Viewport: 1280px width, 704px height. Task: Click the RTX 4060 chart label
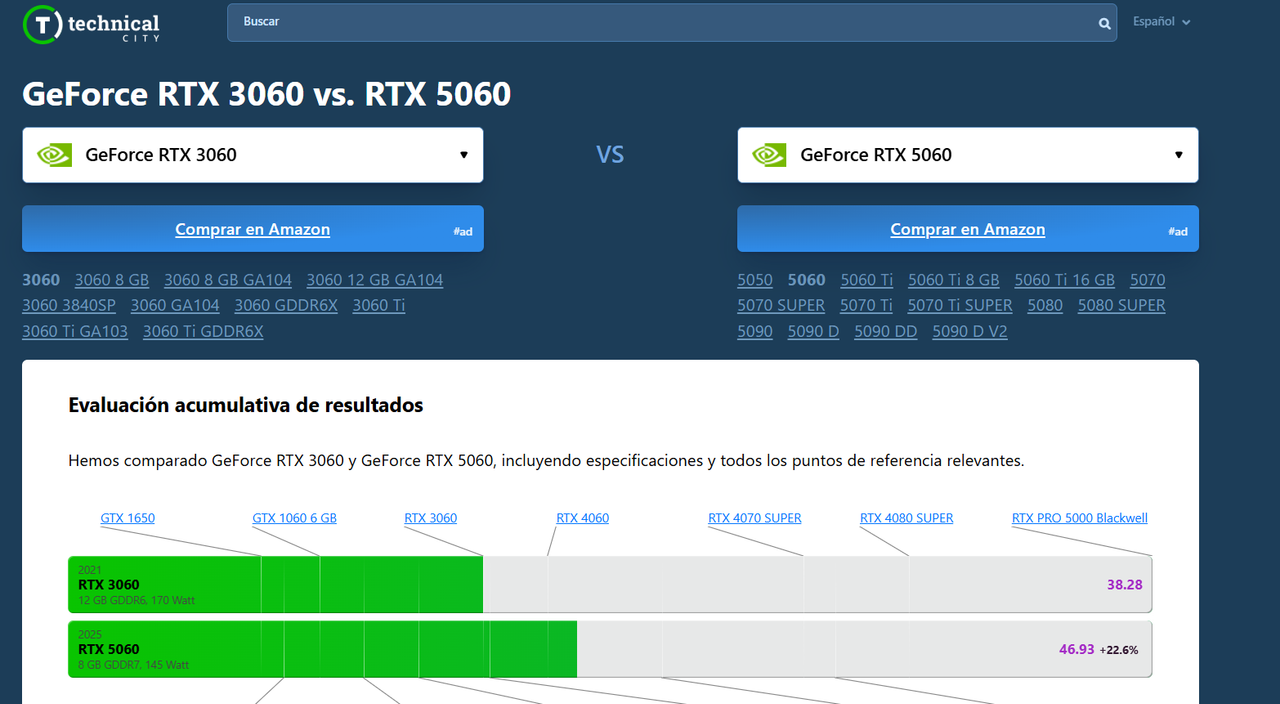(x=583, y=518)
